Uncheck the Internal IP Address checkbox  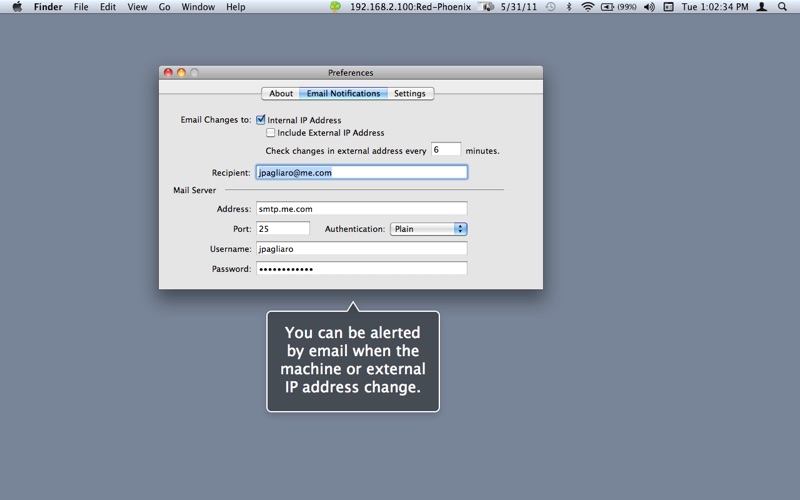pos(261,120)
